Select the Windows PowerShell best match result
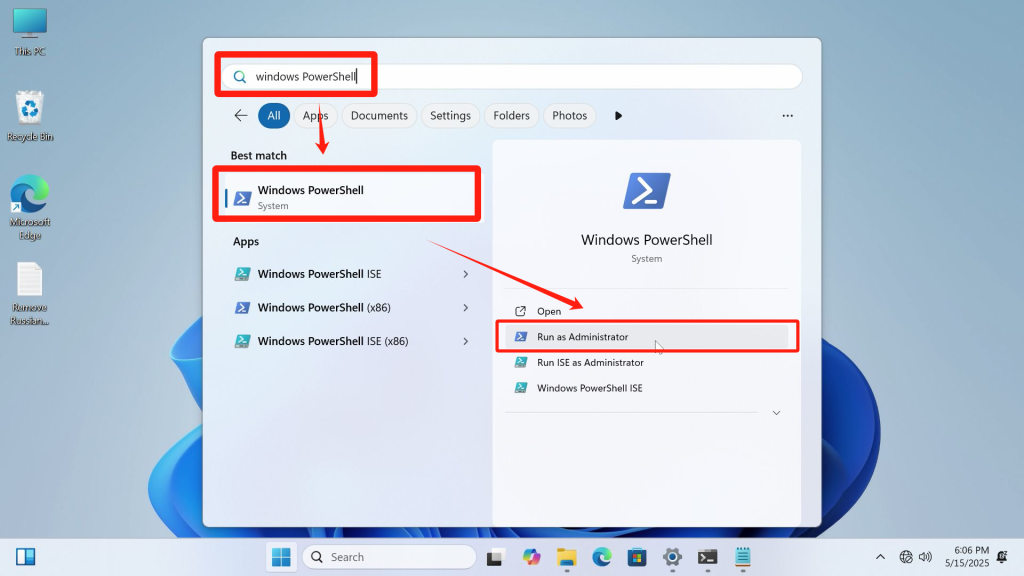This screenshot has height=576, width=1024. 347,197
